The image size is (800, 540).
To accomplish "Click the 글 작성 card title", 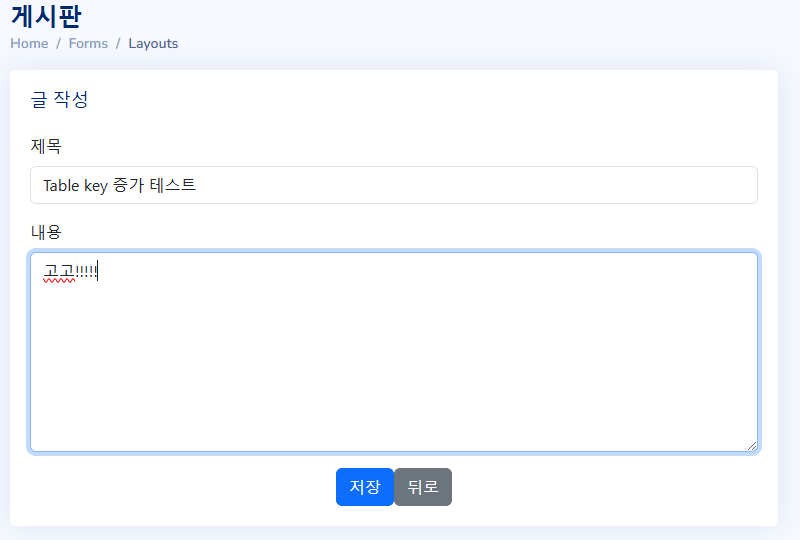I will 59,99.
